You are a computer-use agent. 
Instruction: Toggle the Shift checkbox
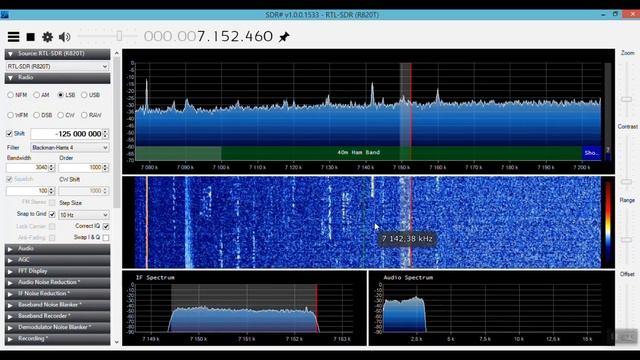click(9, 133)
